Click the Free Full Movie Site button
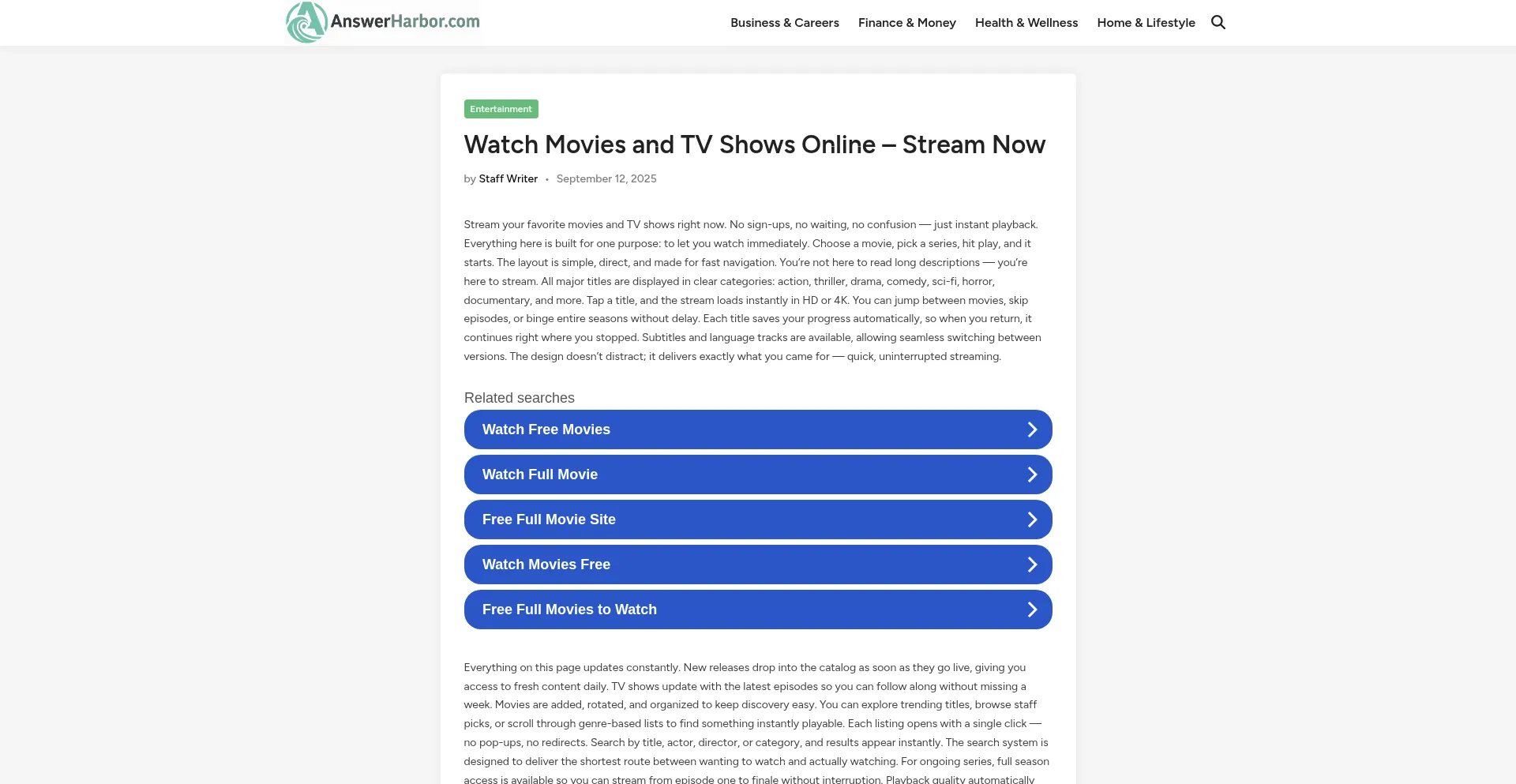Image resolution: width=1516 pixels, height=784 pixels. click(758, 519)
